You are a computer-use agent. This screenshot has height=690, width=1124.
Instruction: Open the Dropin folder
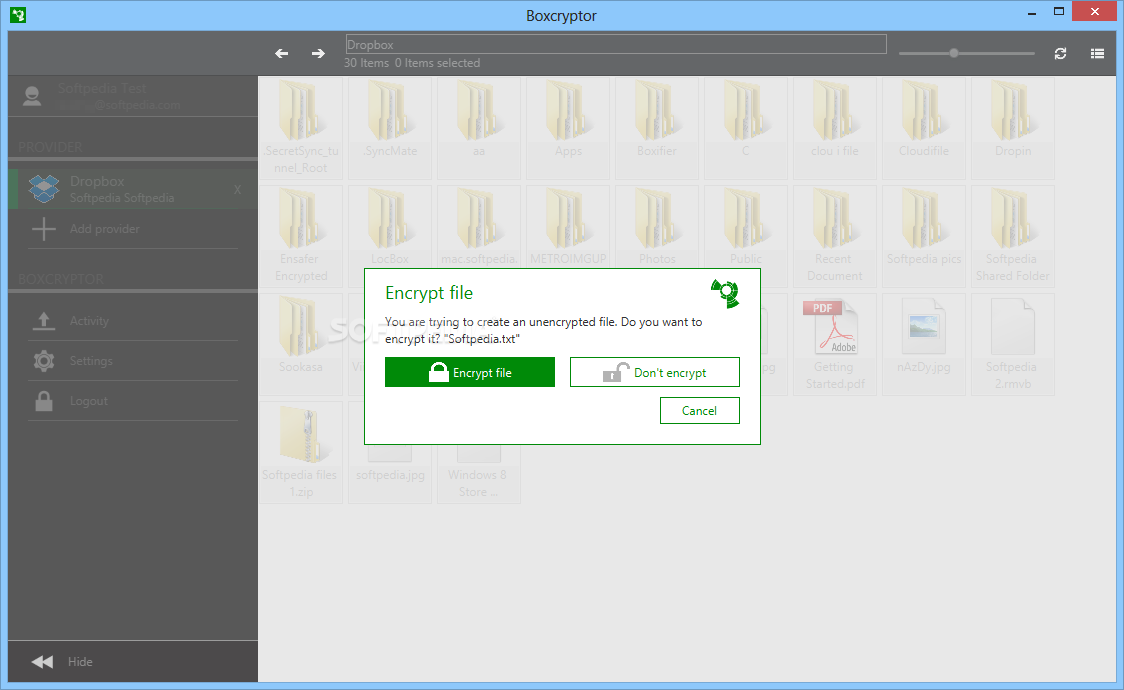pyautogui.click(x=1012, y=128)
